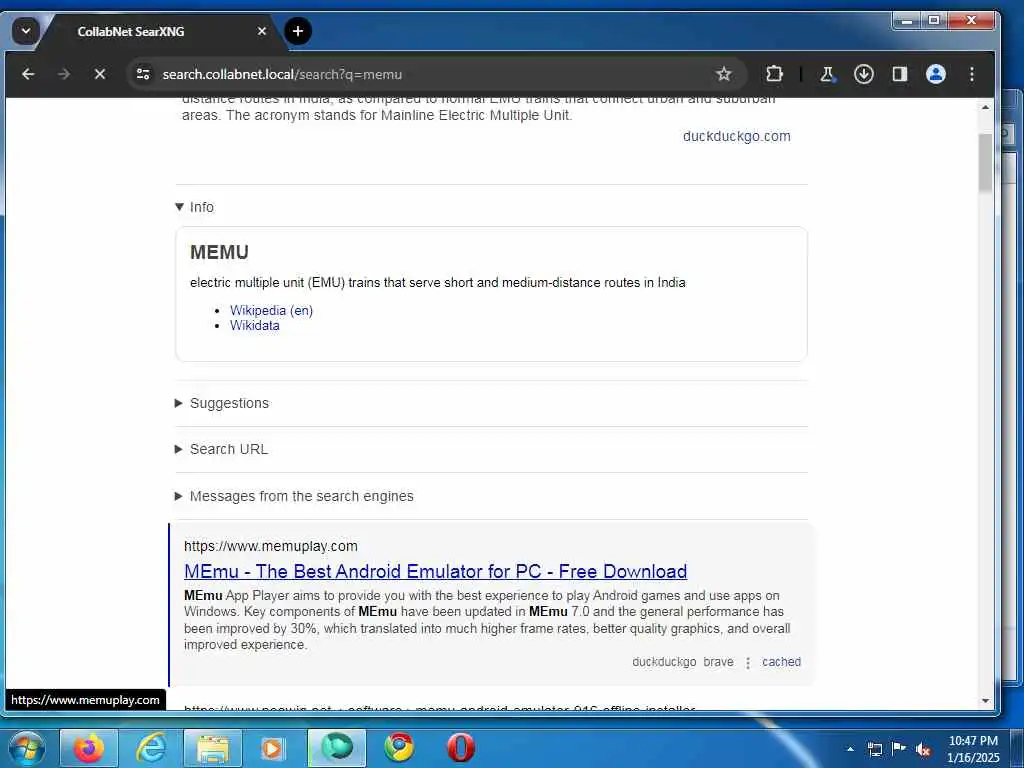Open the profile avatar menu
This screenshot has width=1024, height=768.
tap(936, 74)
